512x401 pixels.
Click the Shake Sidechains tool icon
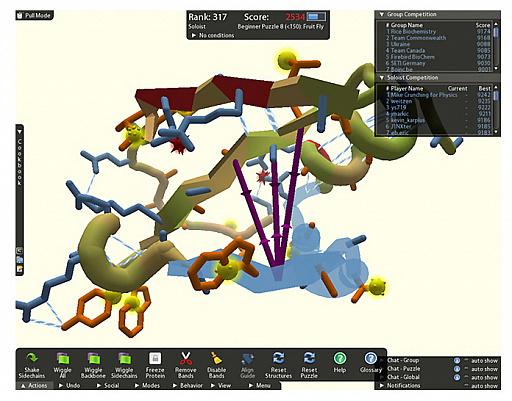coord(32,358)
